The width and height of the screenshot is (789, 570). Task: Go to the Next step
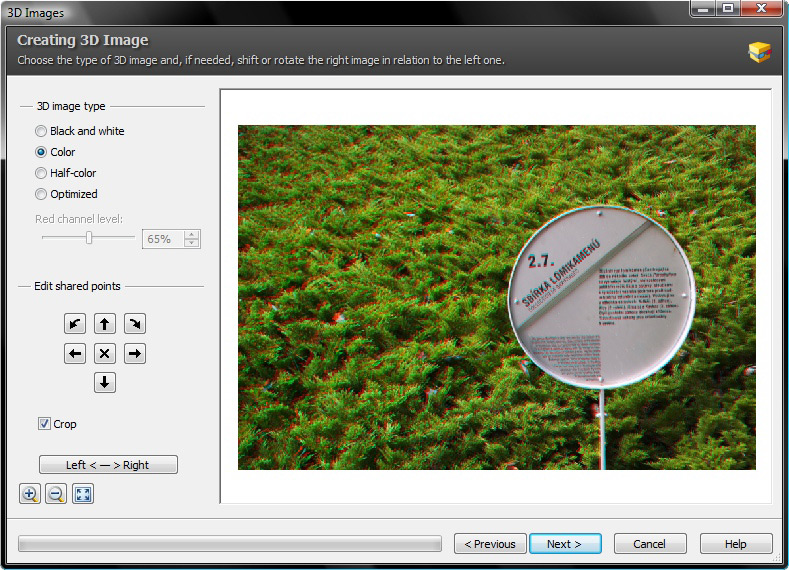[x=565, y=544]
